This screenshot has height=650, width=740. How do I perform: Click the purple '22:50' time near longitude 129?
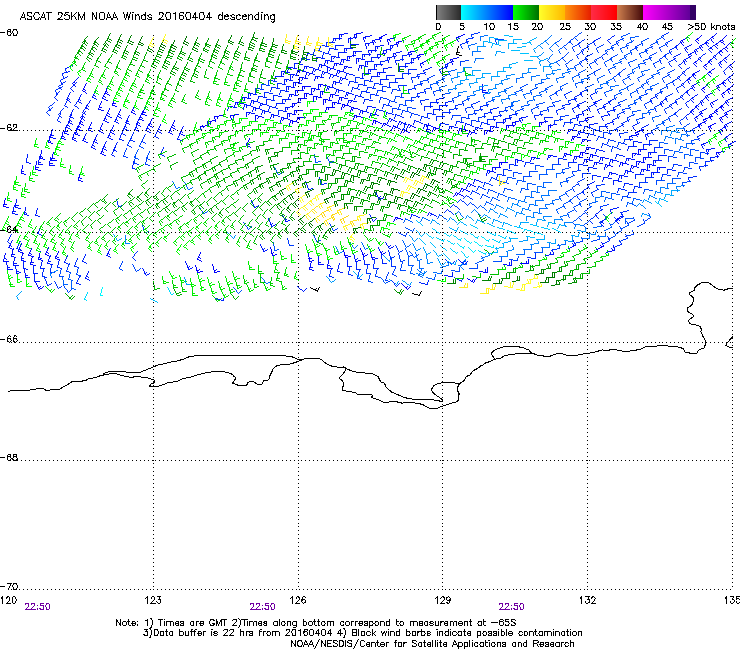[x=512, y=607]
